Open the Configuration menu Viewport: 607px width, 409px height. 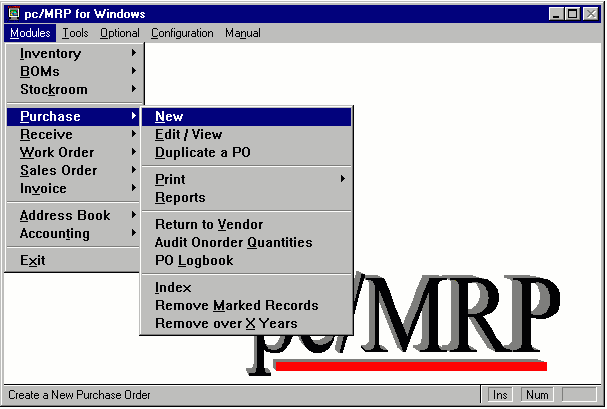pos(182,33)
